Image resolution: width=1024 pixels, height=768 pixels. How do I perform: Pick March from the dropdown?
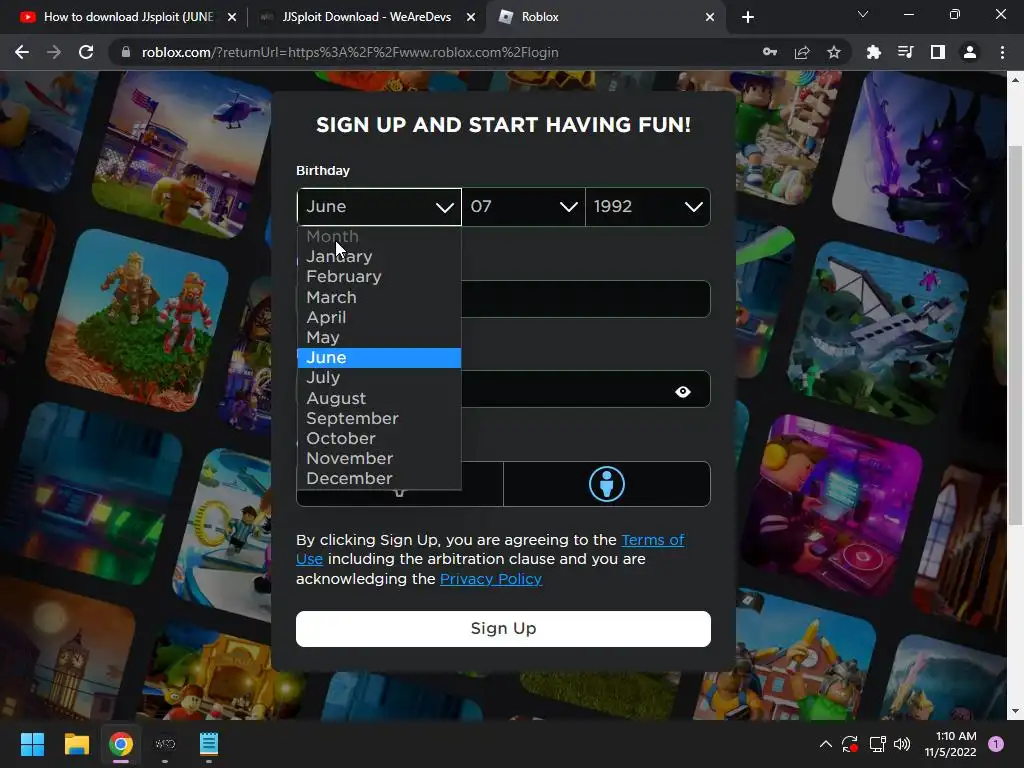point(379,297)
